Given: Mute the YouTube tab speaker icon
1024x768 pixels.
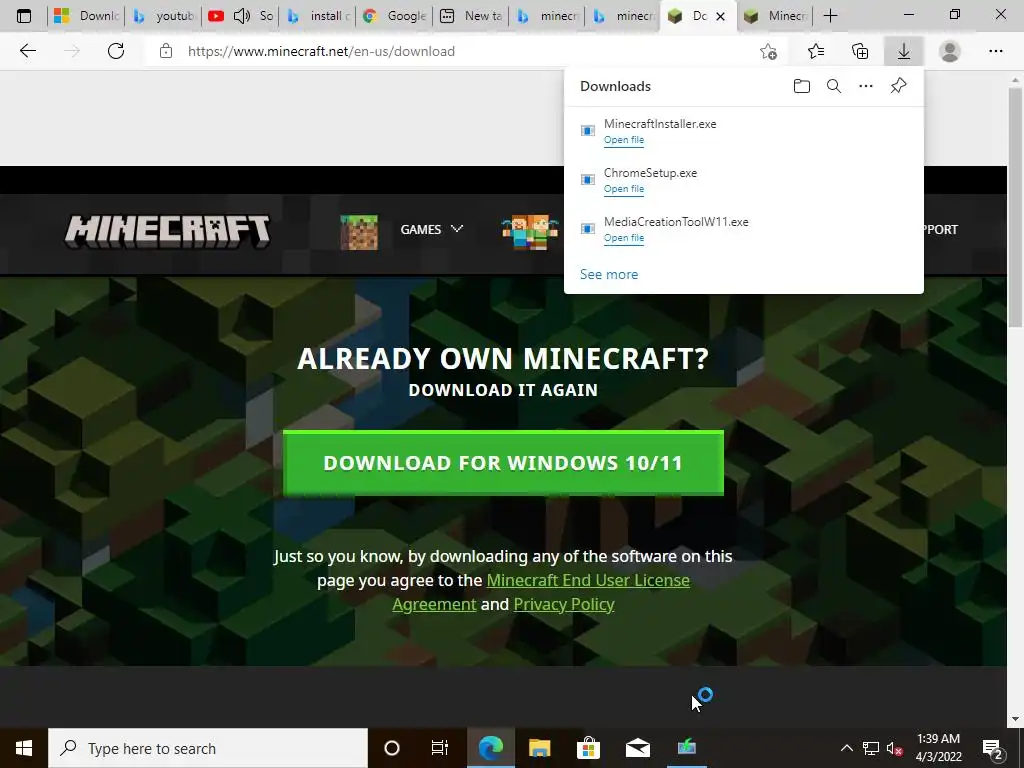Looking at the screenshot, I should (242, 16).
